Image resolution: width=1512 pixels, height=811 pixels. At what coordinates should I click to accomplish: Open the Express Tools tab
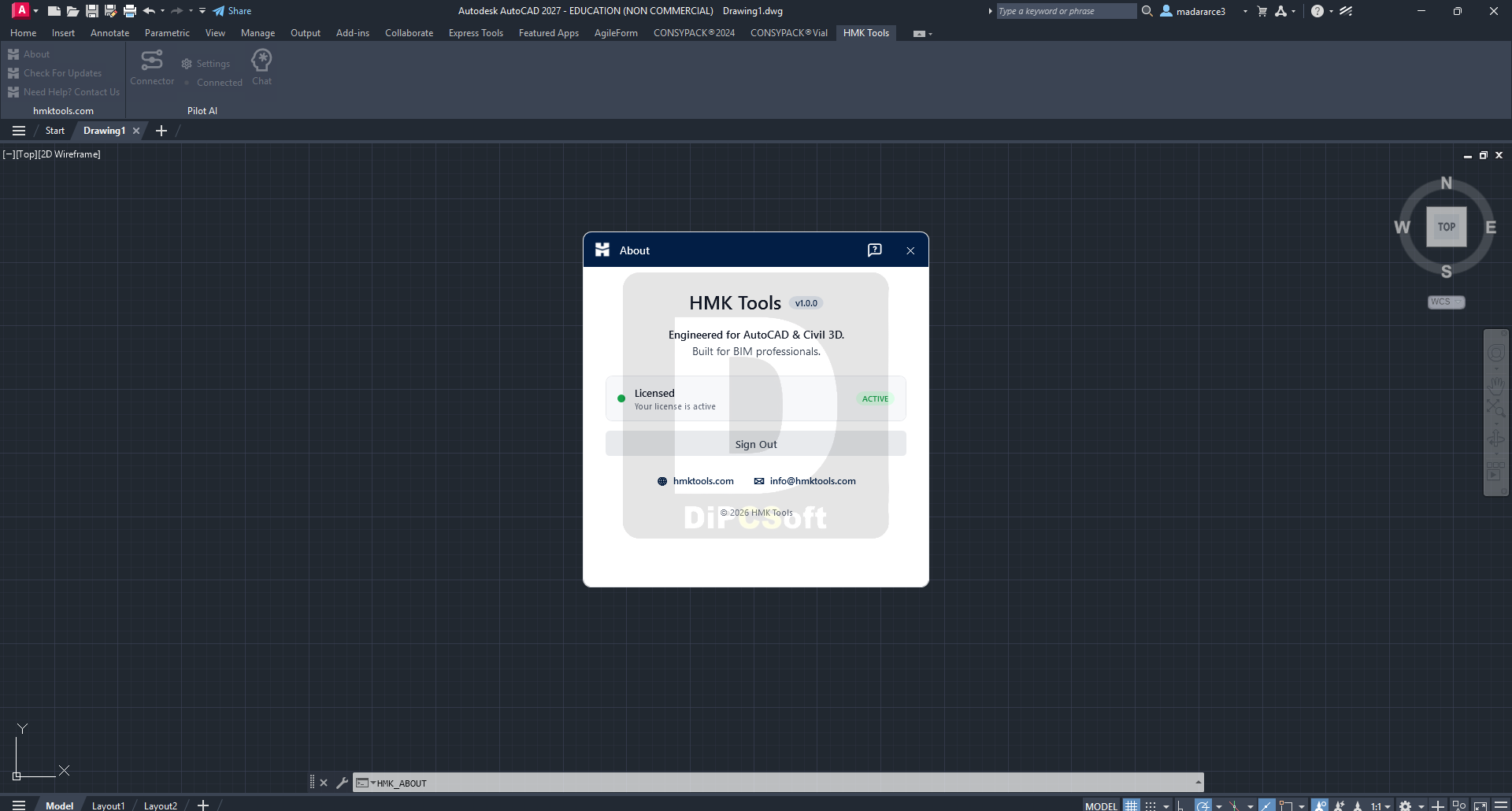(476, 33)
